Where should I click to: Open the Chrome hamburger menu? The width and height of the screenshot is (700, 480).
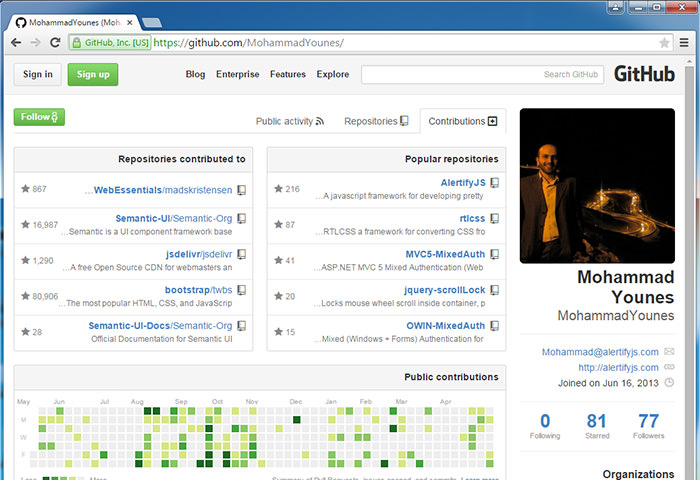coord(684,43)
